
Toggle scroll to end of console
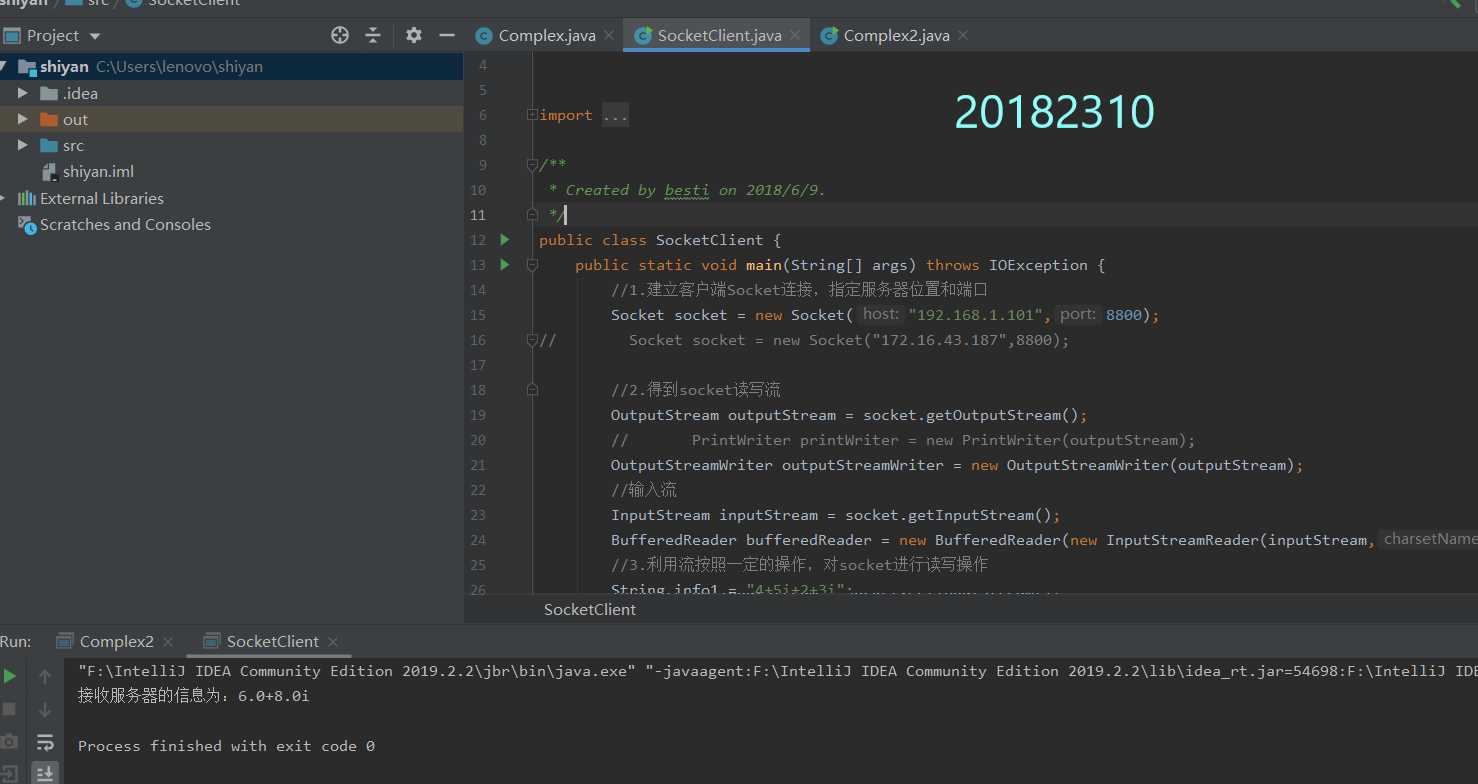(45, 773)
